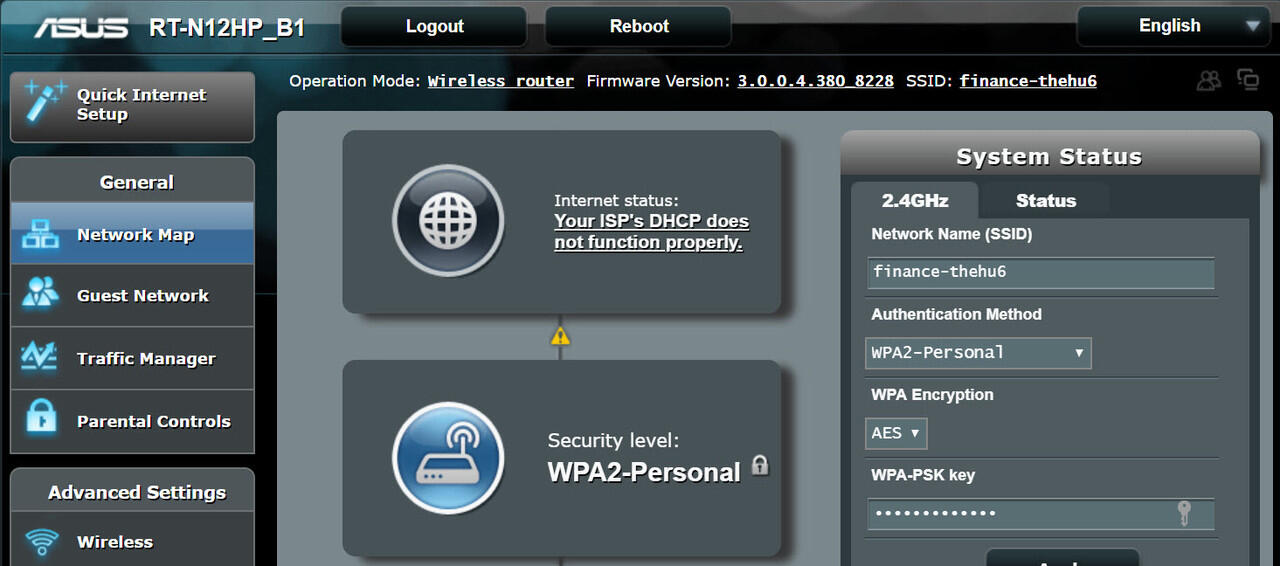Click the Internet status globe icon
Viewport: 1280px width, 566px height.
point(448,221)
